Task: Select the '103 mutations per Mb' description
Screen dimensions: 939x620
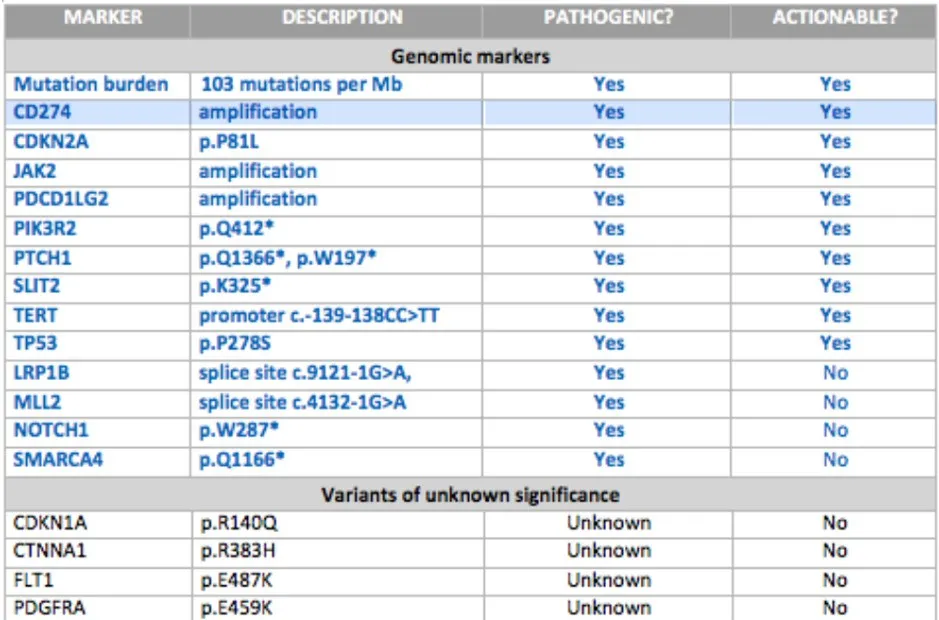Action: click(x=301, y=84)
